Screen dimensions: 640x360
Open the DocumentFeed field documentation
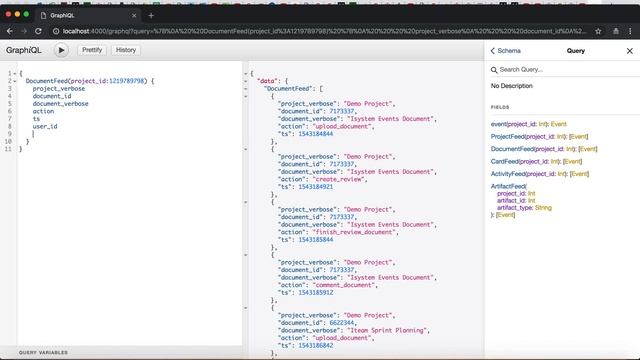[512, 149]
